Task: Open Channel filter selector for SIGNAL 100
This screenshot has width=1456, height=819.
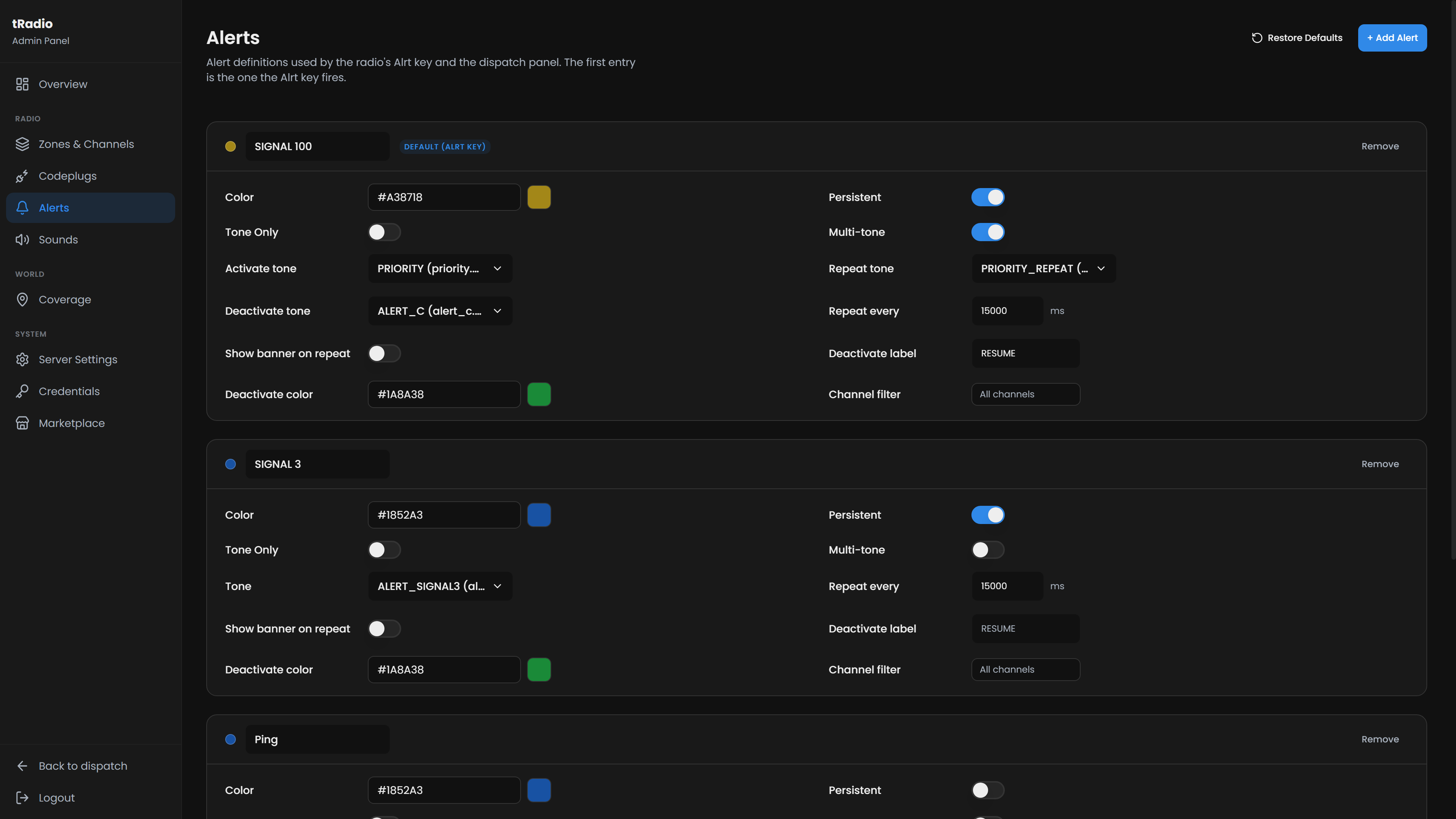Action: point(1025,394)
